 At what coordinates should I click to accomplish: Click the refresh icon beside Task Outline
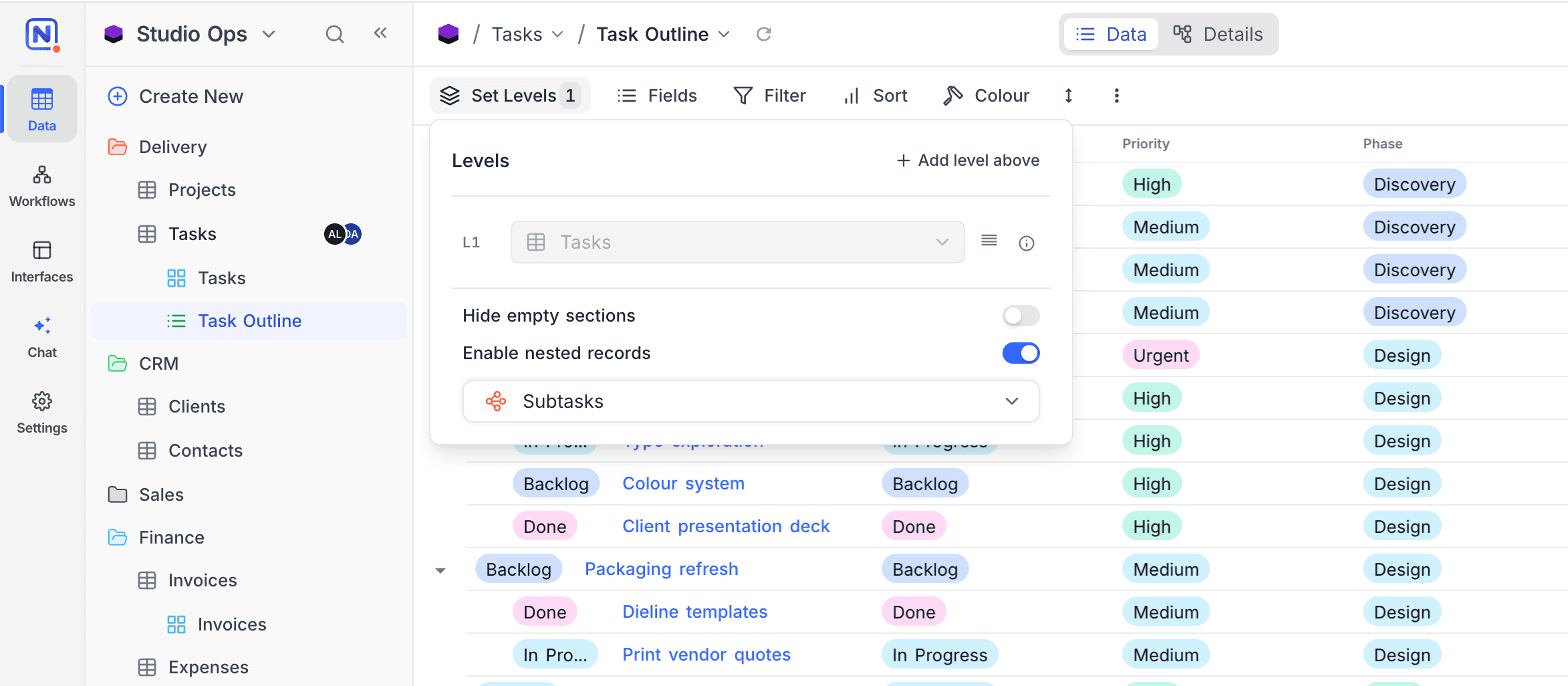(763, 34)
